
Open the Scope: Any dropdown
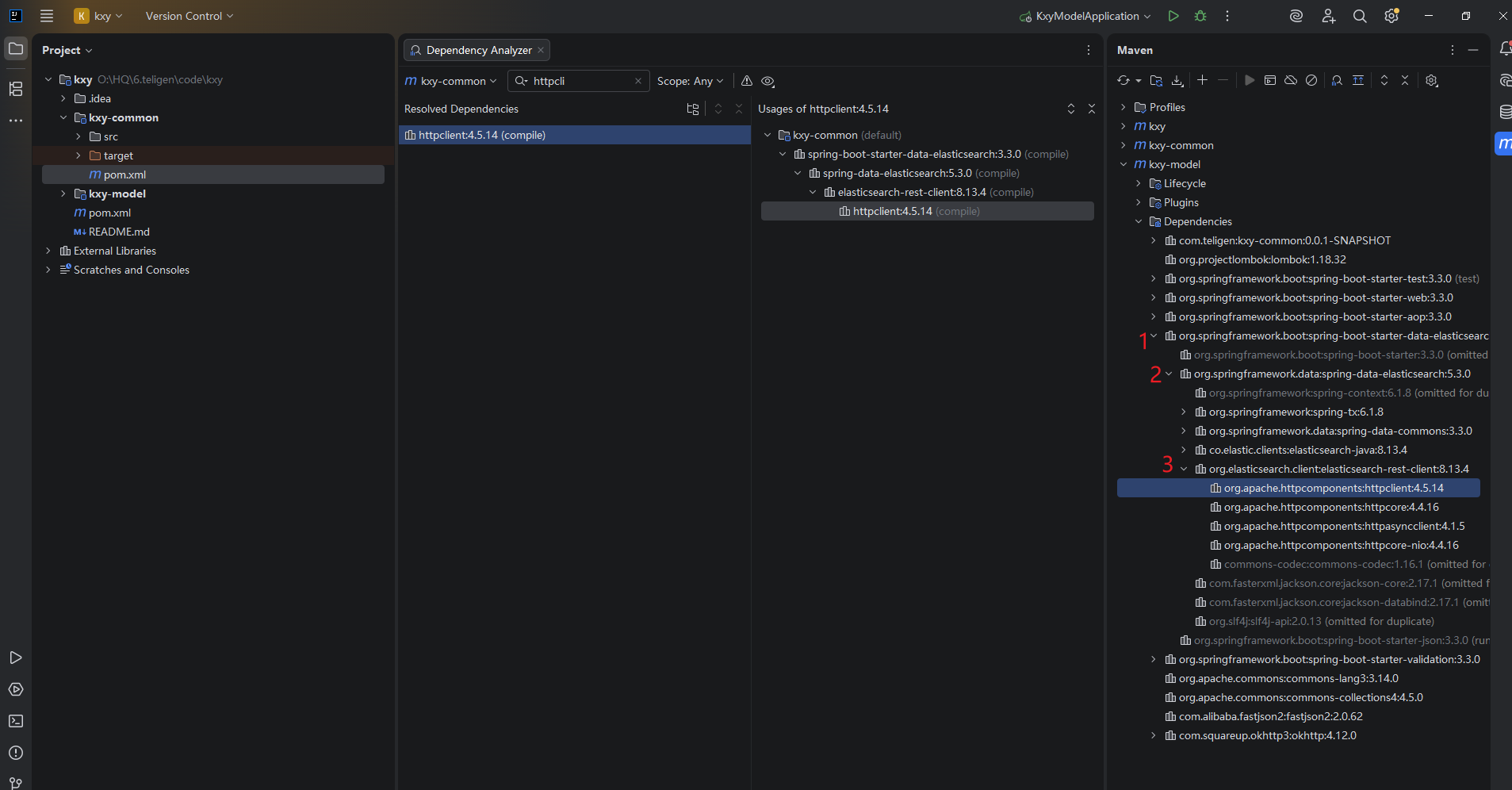click(x=690, y=81)
